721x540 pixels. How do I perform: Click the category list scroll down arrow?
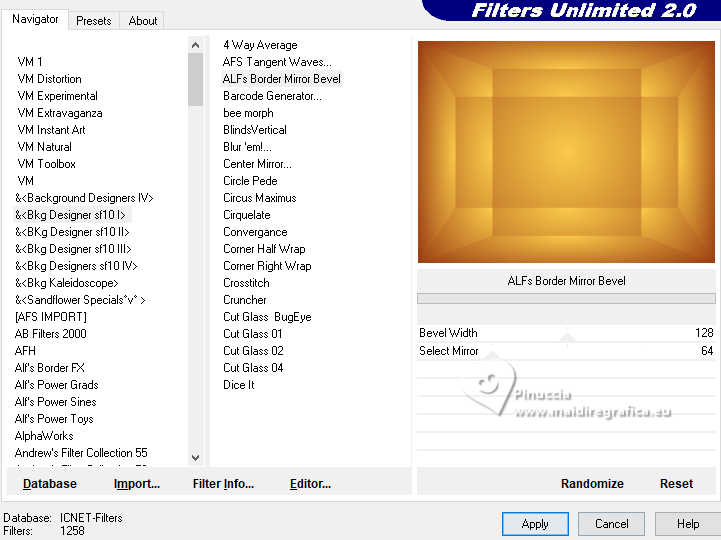click(x=195, y=458)
